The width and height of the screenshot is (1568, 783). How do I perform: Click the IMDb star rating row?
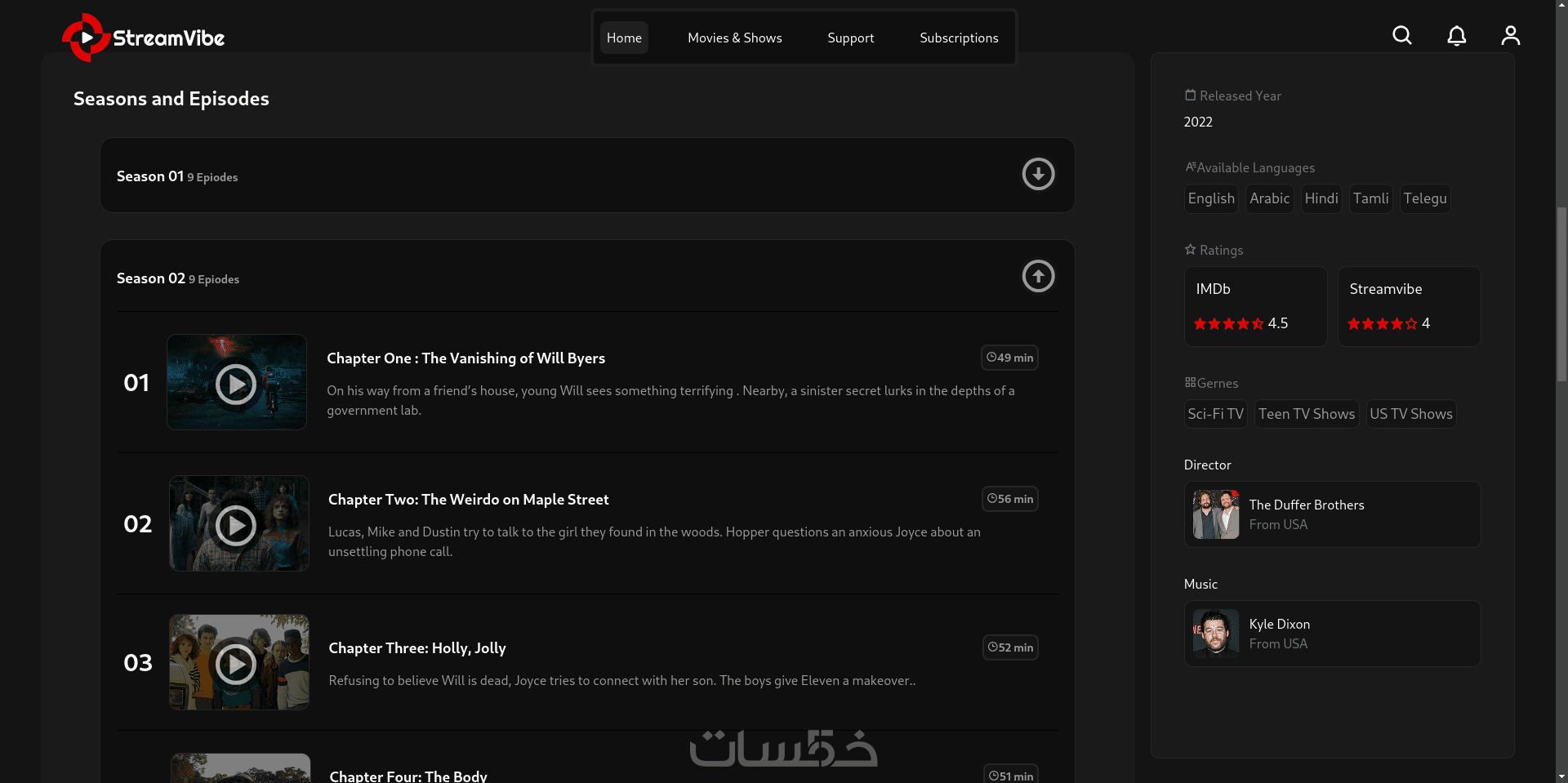coord(1241,323)
